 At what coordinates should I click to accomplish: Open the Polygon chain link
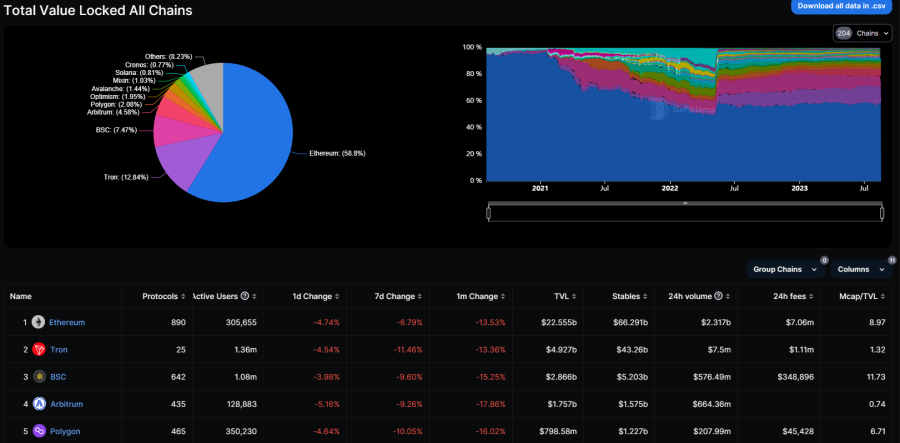pyautogui.click(x=65, y=432)
